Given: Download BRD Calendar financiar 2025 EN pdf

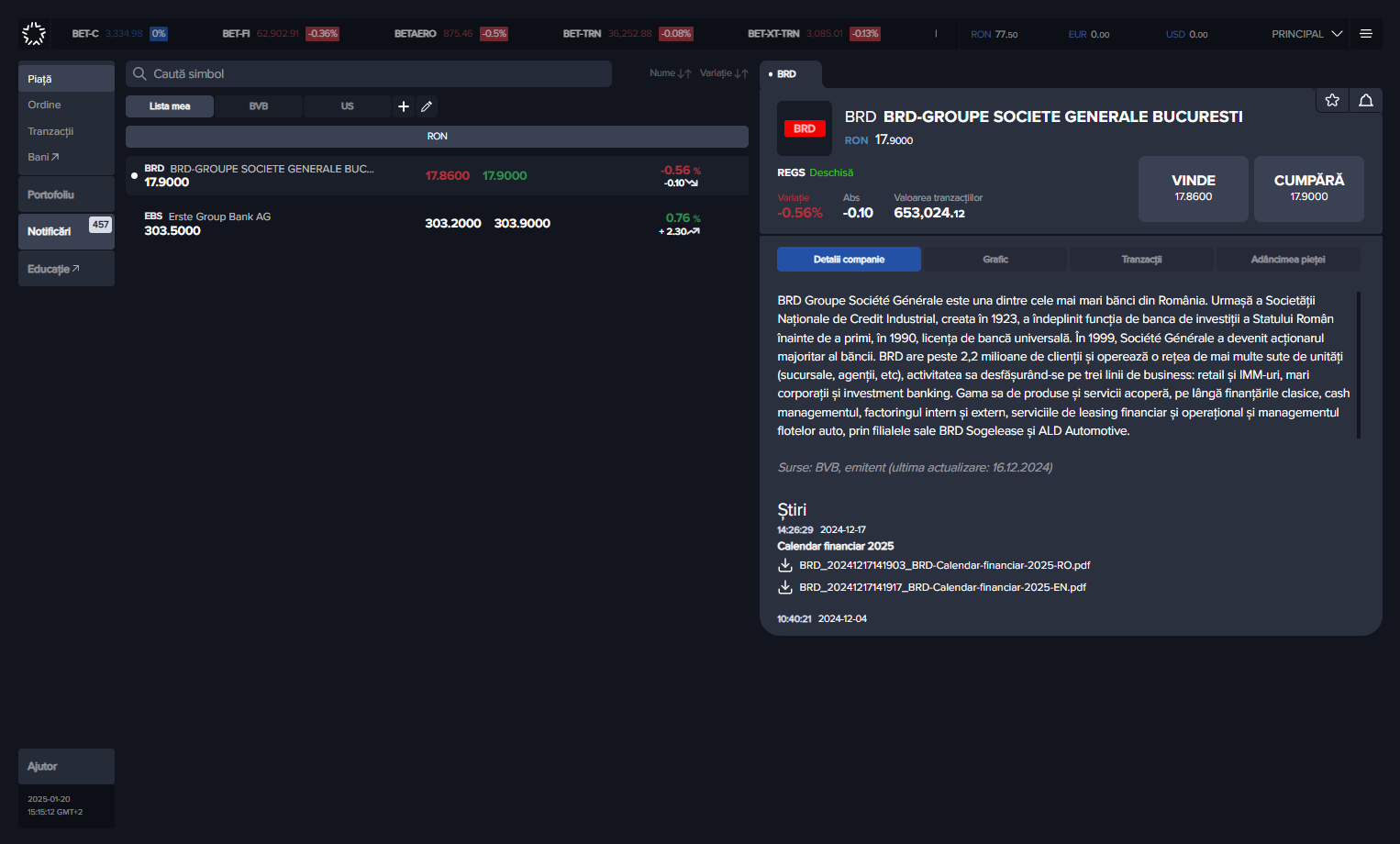Looking at the screenshot, I should point(942,587).
